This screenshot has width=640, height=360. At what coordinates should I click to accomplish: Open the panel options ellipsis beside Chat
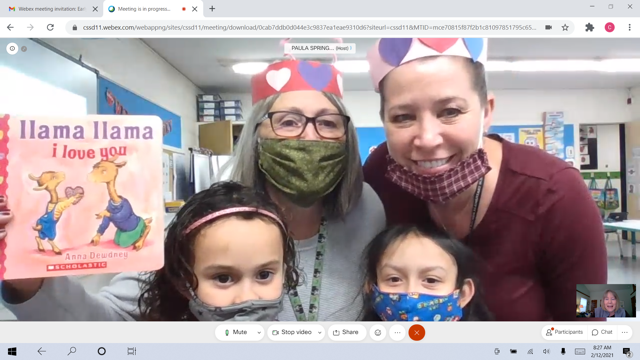(624, 332)
